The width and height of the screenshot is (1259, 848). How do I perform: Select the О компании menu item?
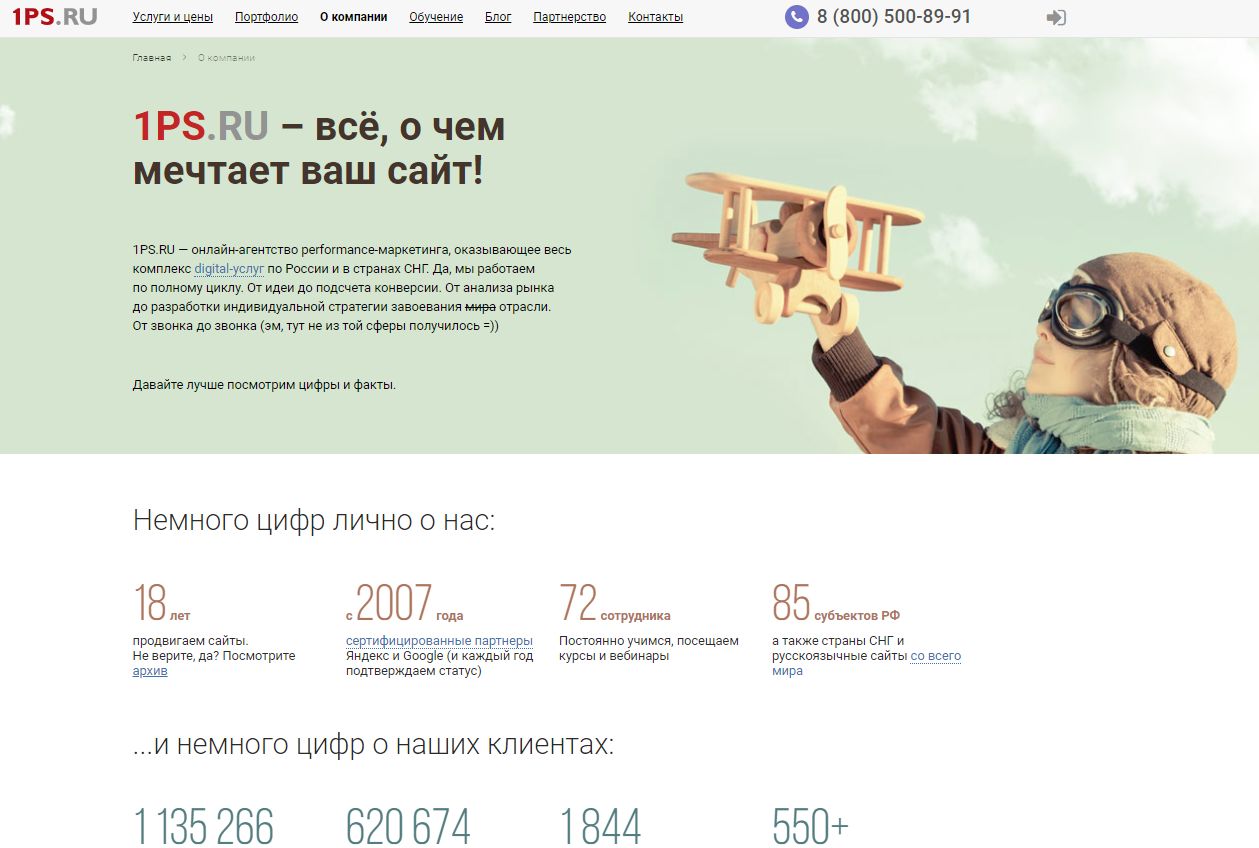(x=353, y=17)
